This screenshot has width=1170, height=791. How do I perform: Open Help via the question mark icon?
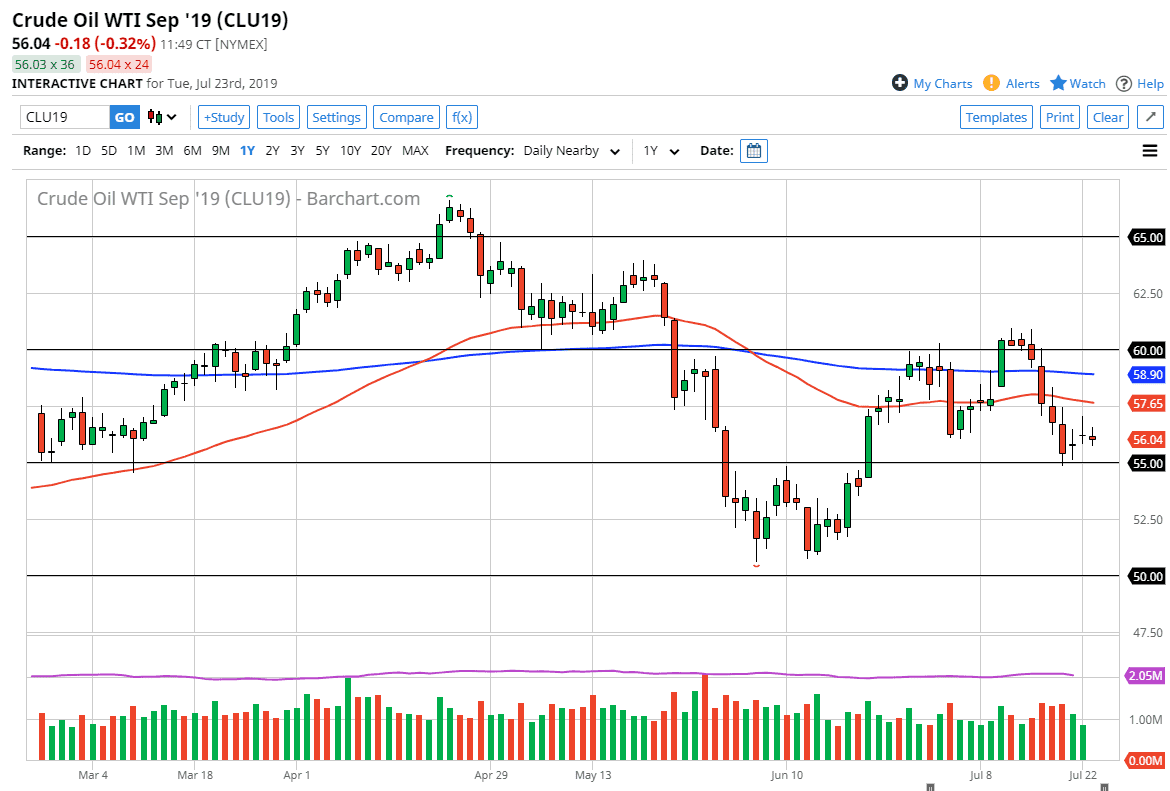tap(1123, 83)
